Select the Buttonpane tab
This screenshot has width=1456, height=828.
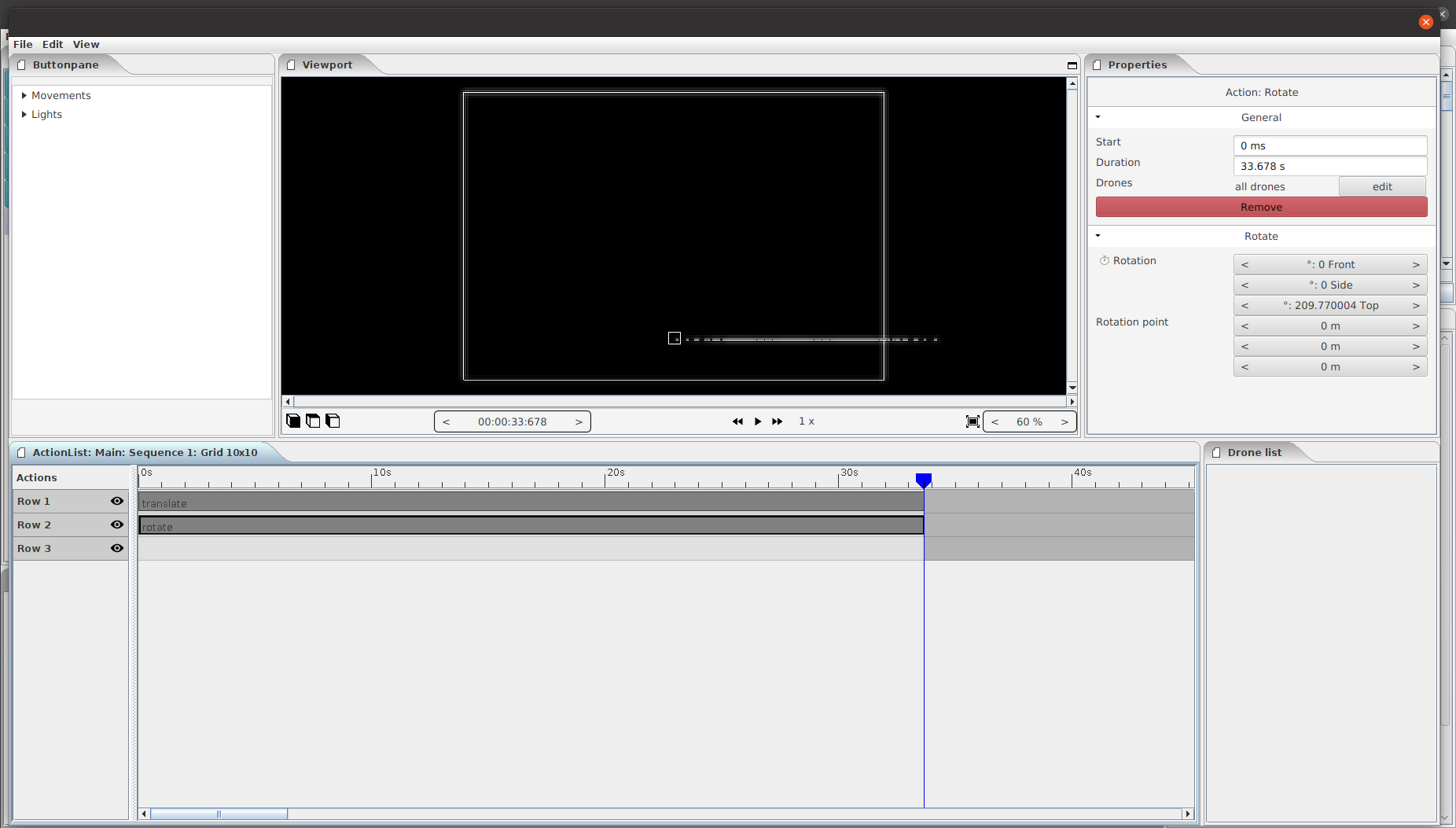(65, 64)
